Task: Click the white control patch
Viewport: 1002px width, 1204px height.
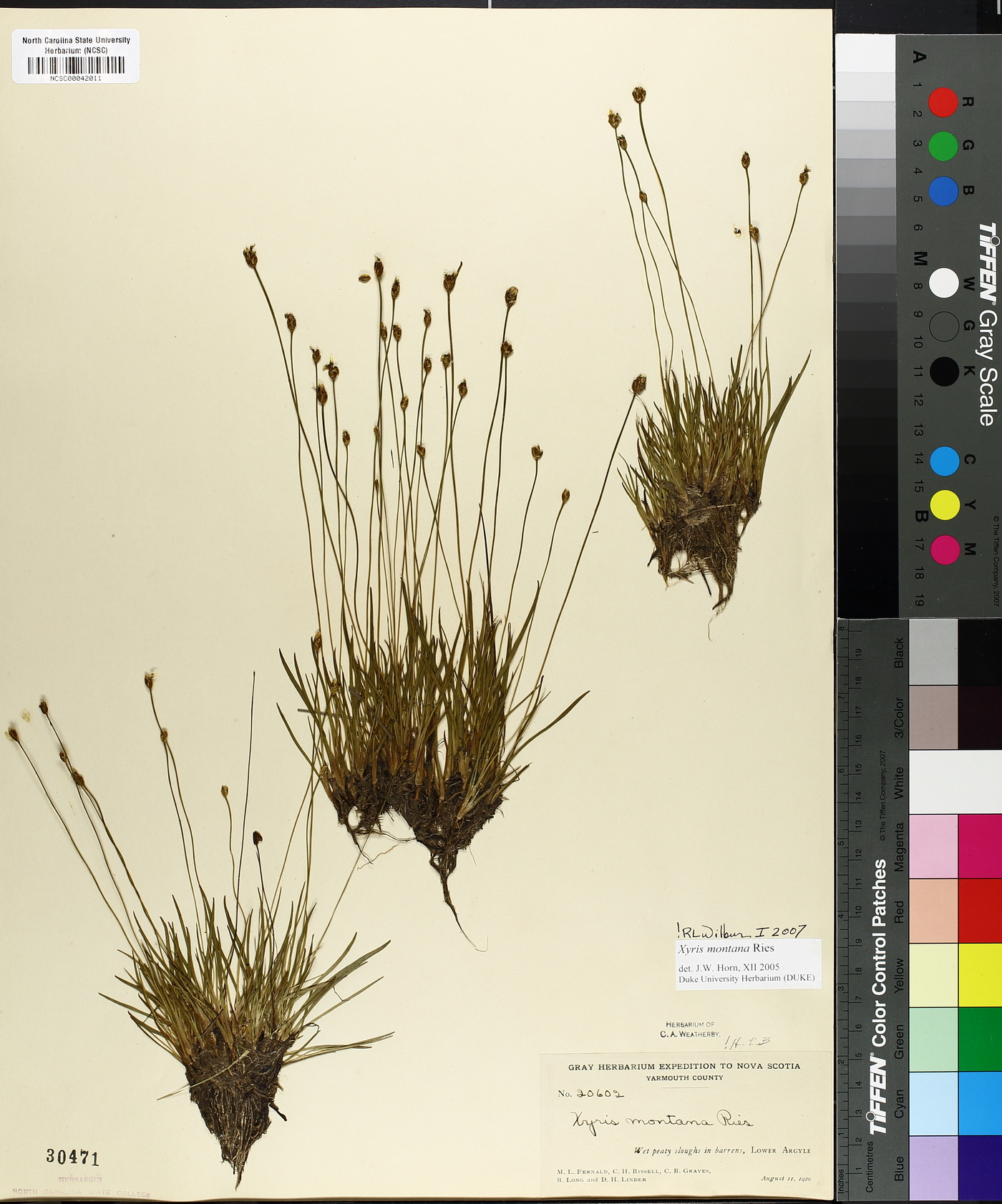Action: pyautogui.click(x=955, y=782)
